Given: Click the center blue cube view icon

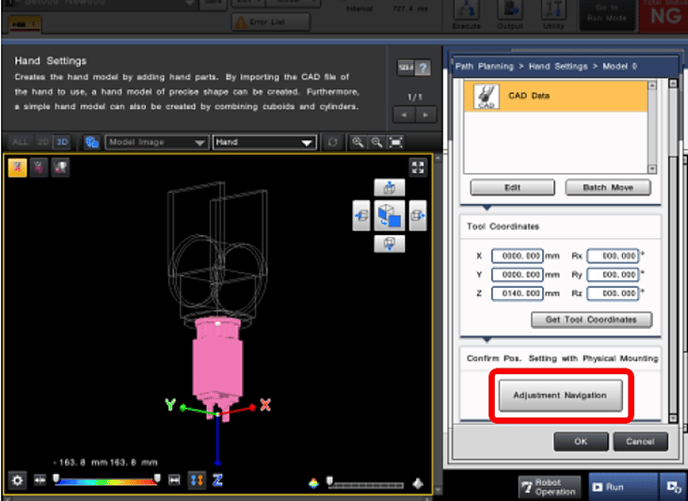Looking at the screenshot, I should click(389, 214).
